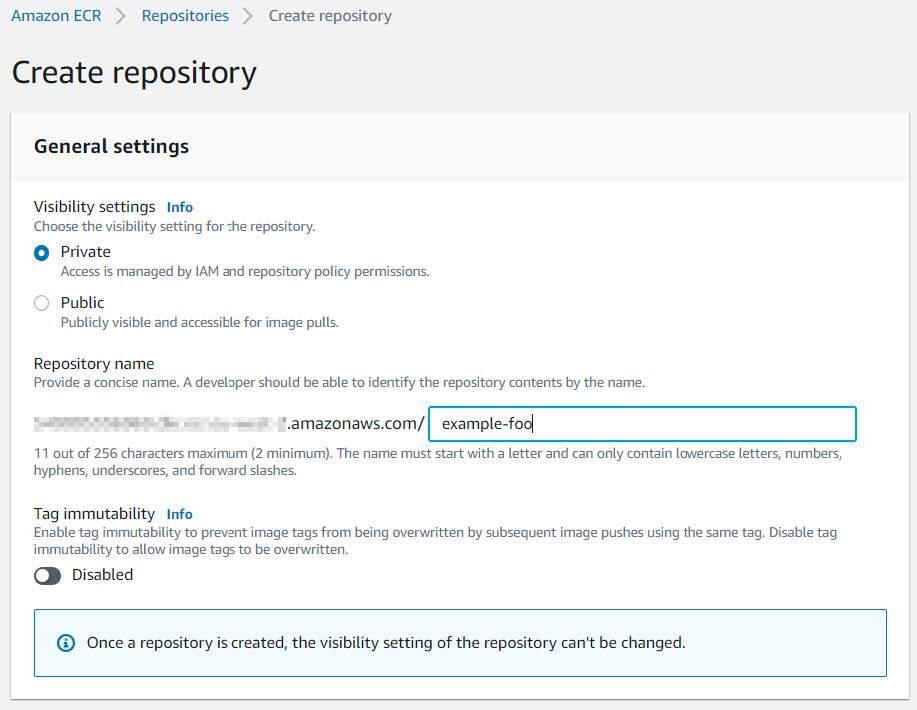Viewport: 917px width, 710px height.
Task: Focus the repository name field containing example-foo
Action: coord(642,424)
